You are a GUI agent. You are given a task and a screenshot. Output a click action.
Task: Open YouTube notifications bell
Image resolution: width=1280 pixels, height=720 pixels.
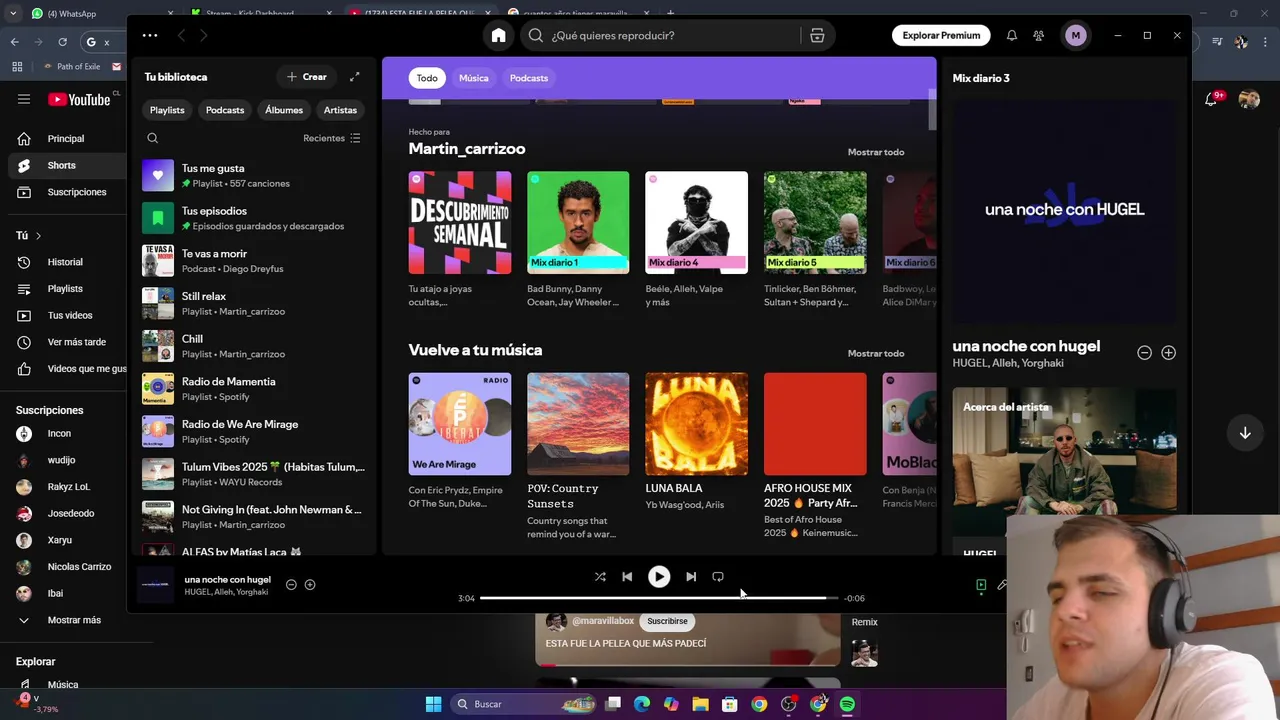1211,99
